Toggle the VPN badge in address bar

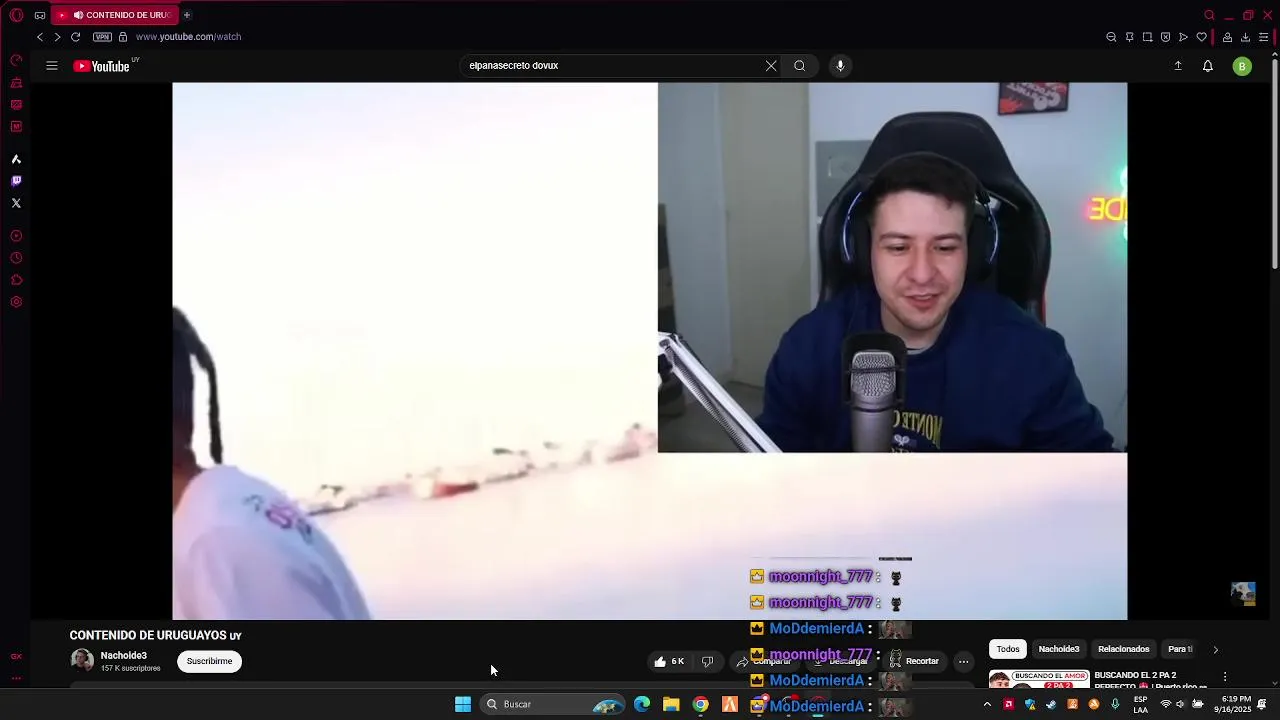tap(102, 37)
